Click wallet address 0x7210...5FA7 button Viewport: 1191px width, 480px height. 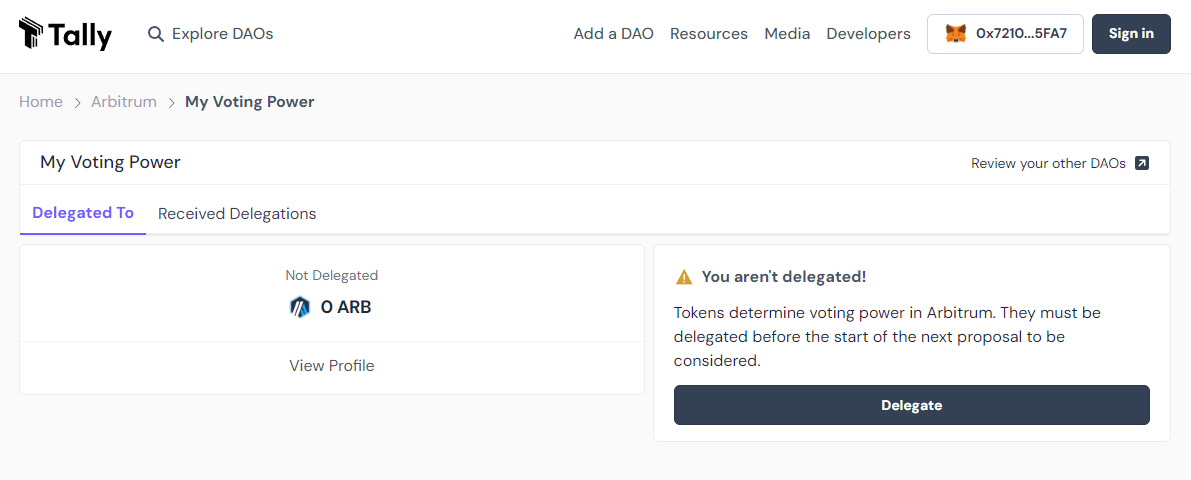[x=1005, y=33]
